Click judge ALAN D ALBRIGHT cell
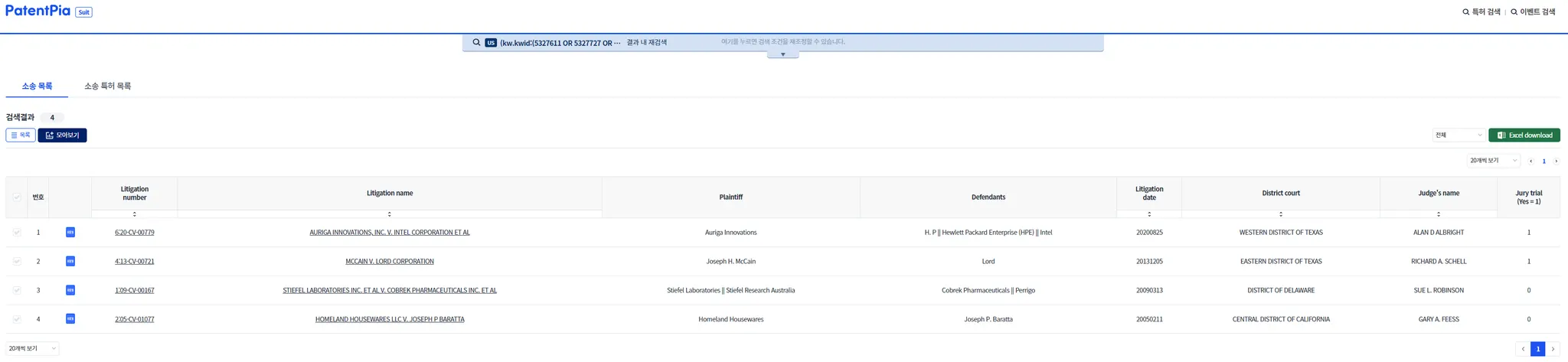The height and width of the screenshot is (362, 1568). point(1439,233)
